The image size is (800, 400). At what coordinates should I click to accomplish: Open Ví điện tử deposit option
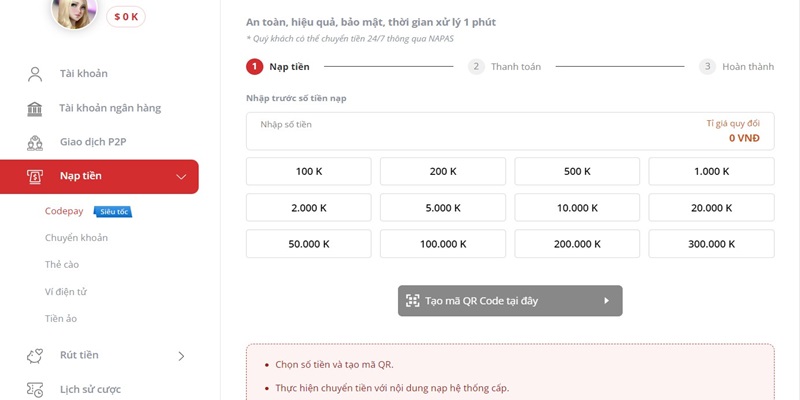pos(66,292)
